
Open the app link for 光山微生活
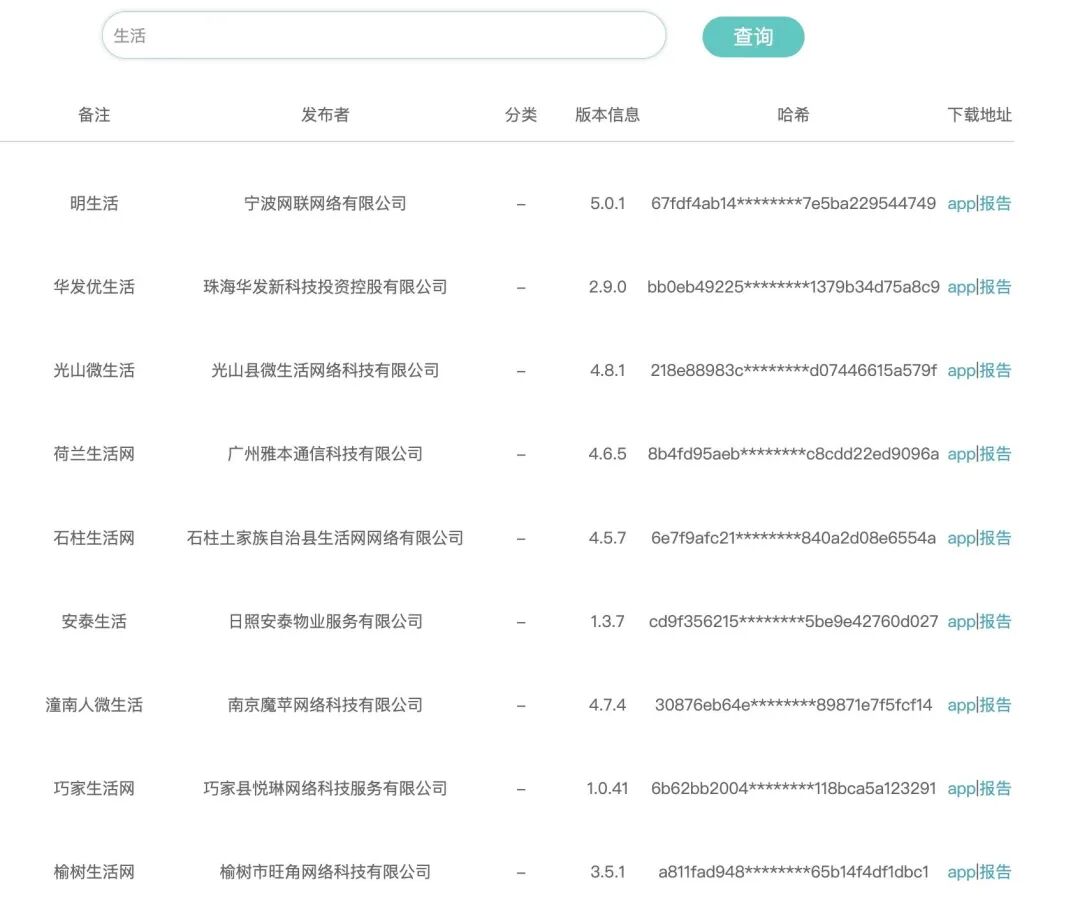pyautogui.click(x=962, y=371)
